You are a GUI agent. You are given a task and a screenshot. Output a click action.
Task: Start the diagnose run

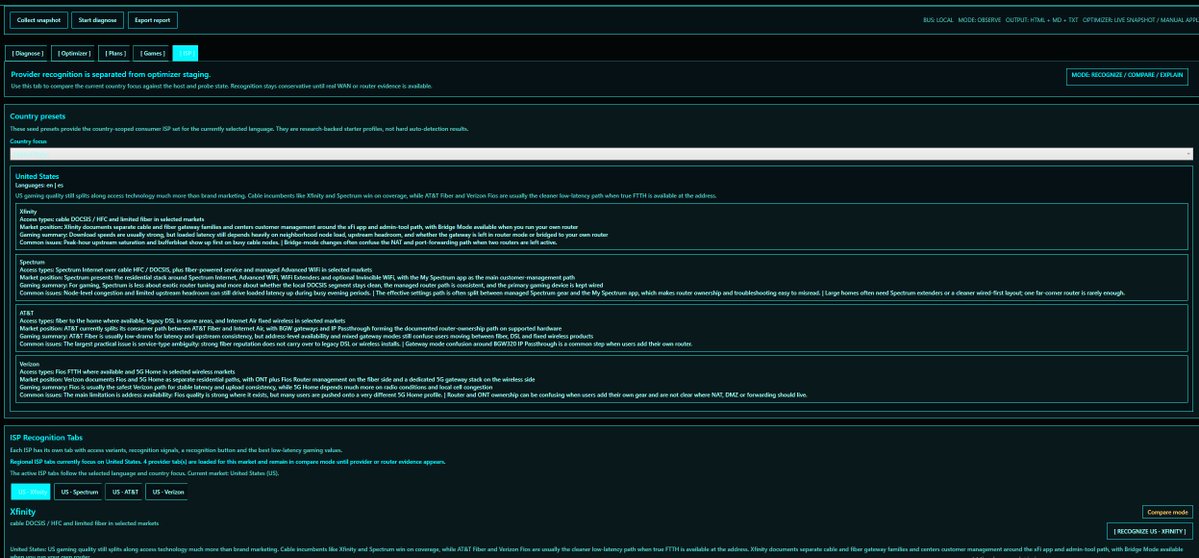(x=97, y=20)
